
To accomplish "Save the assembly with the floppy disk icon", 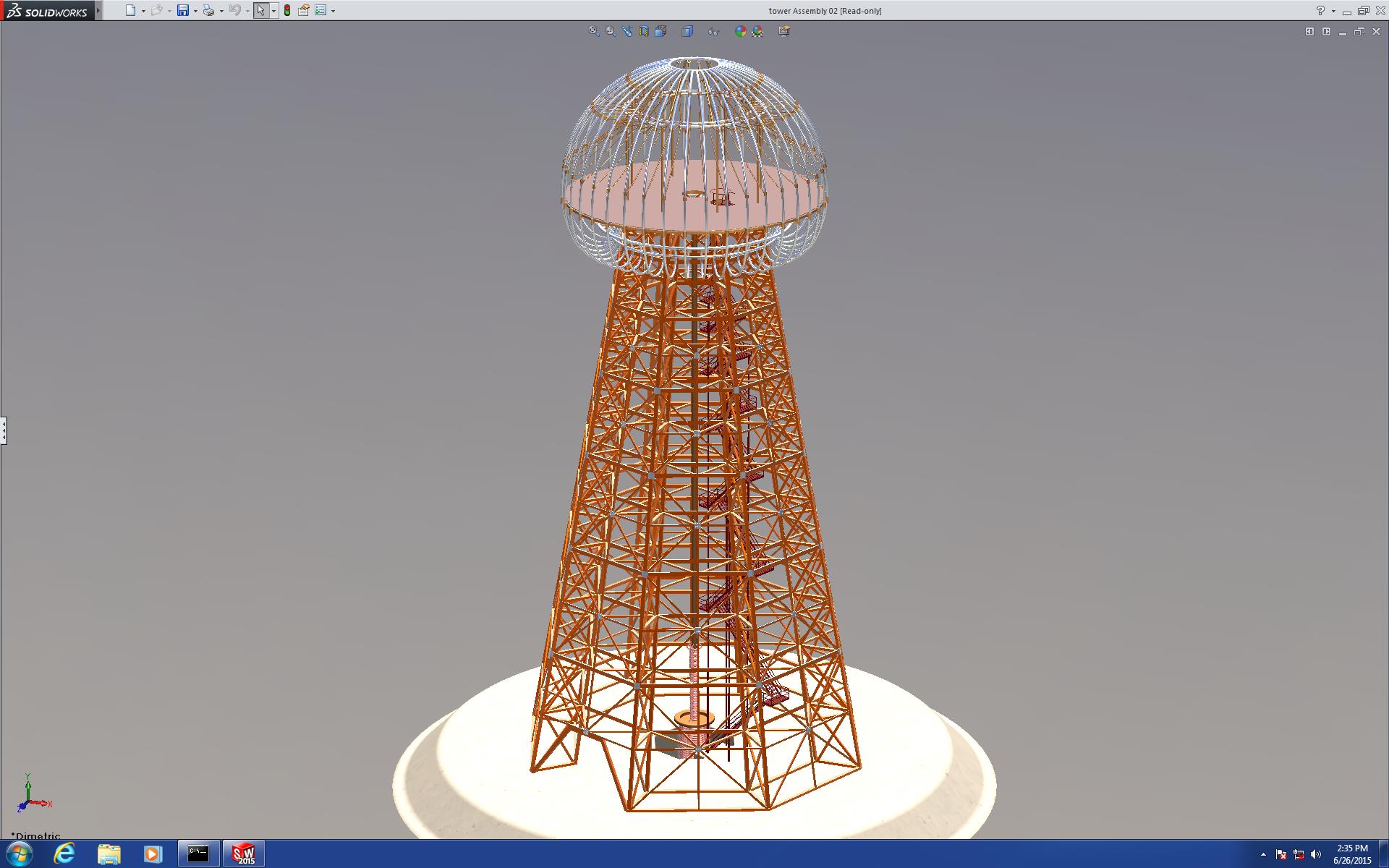I will point(183,11).
